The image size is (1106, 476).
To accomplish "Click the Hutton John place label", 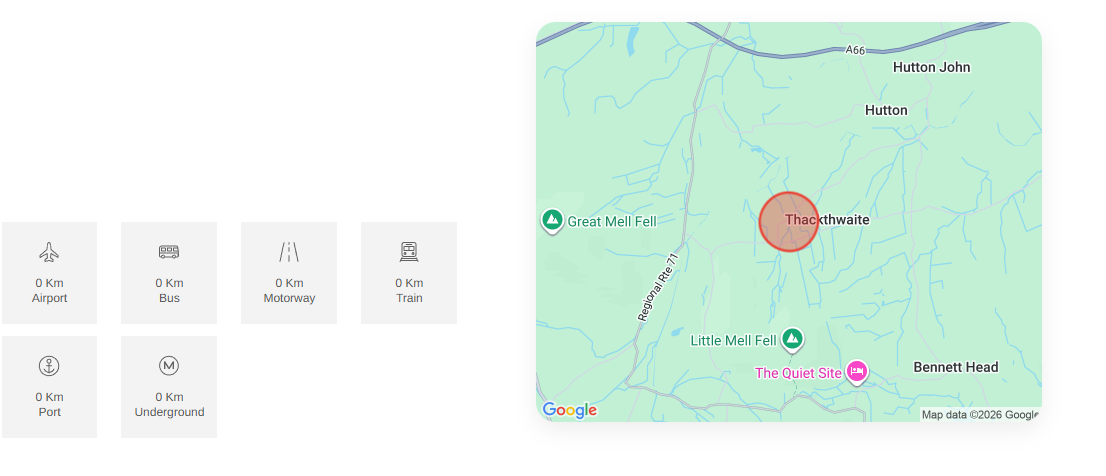I will pyautogui.click(x=931, y=67).
